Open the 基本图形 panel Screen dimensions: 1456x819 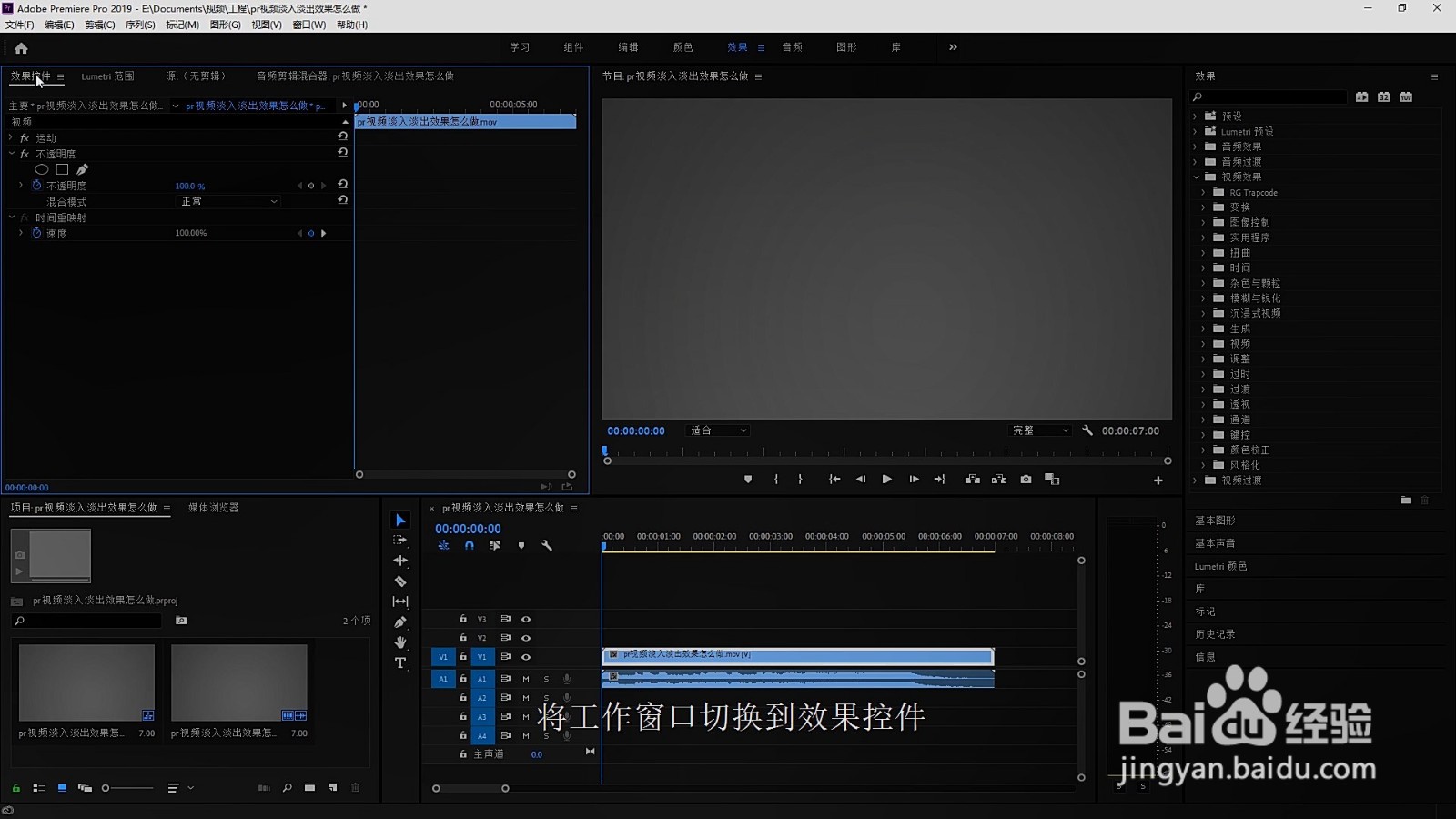1216,521
